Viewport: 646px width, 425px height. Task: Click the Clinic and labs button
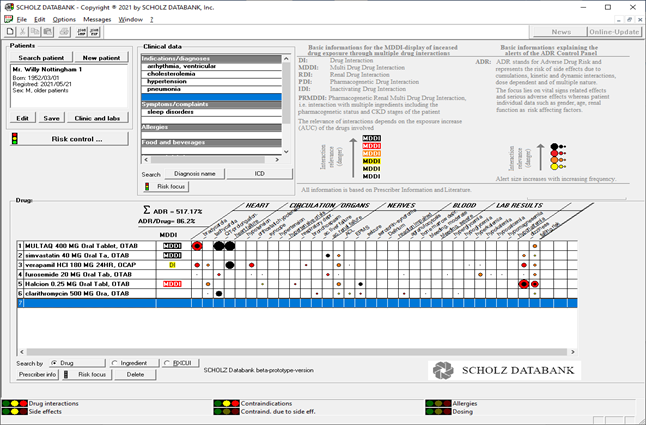[x=97, y=118]
